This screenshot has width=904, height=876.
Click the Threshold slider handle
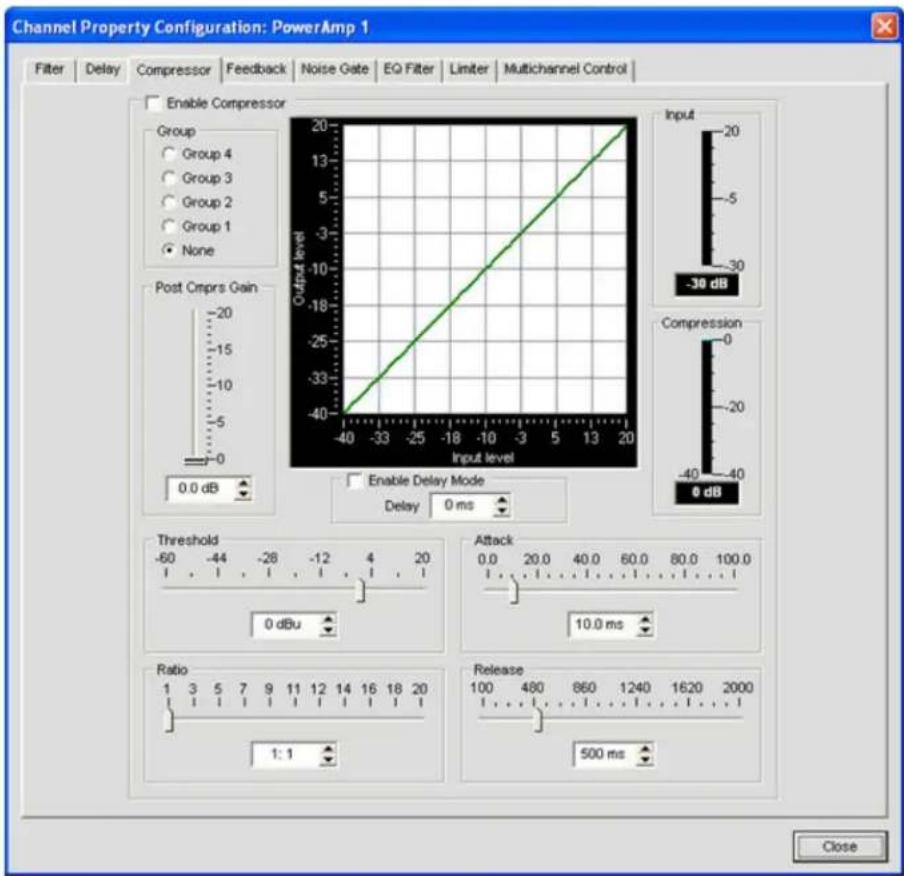[x=360, y=591]
